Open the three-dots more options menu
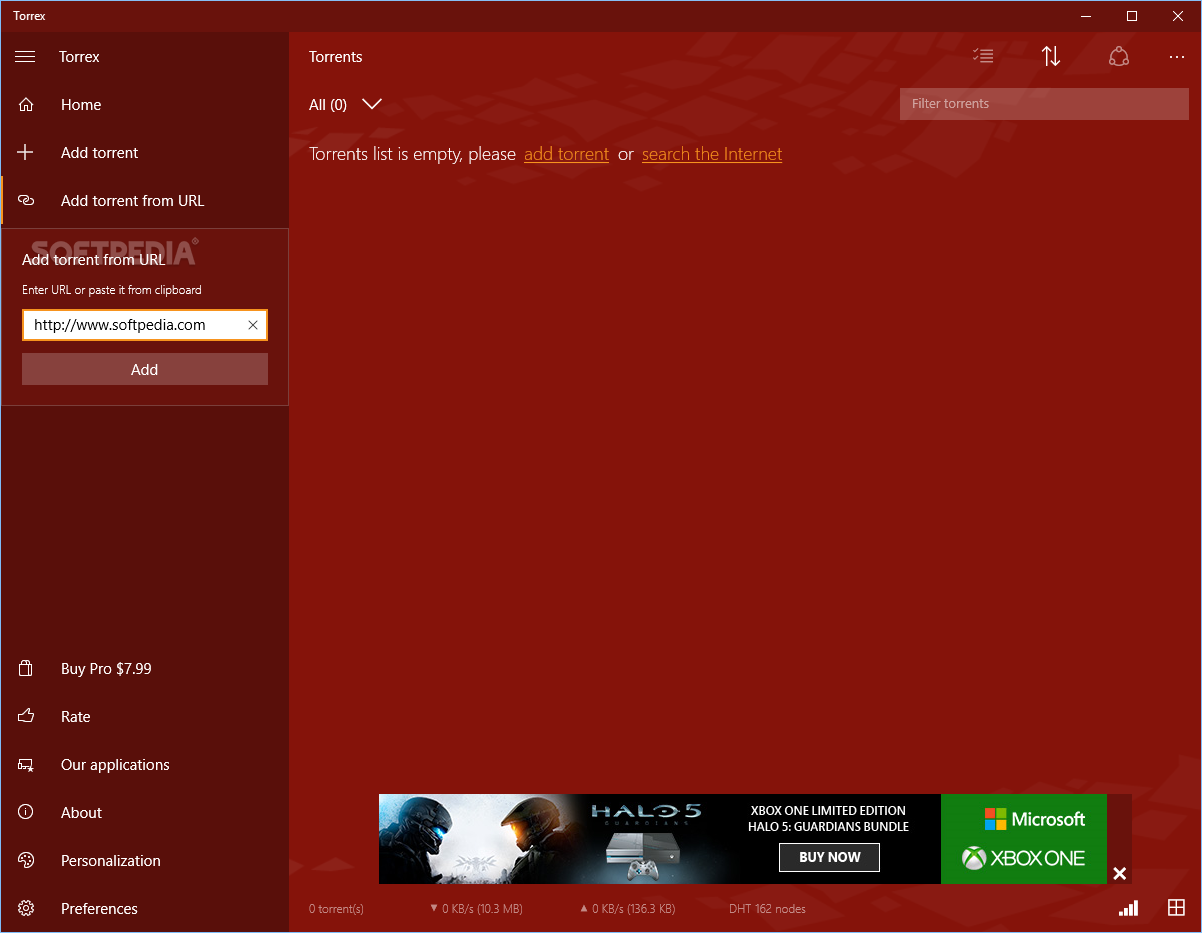The height and width of the screenshot is (933, 1202). (x=1177, y=57)
